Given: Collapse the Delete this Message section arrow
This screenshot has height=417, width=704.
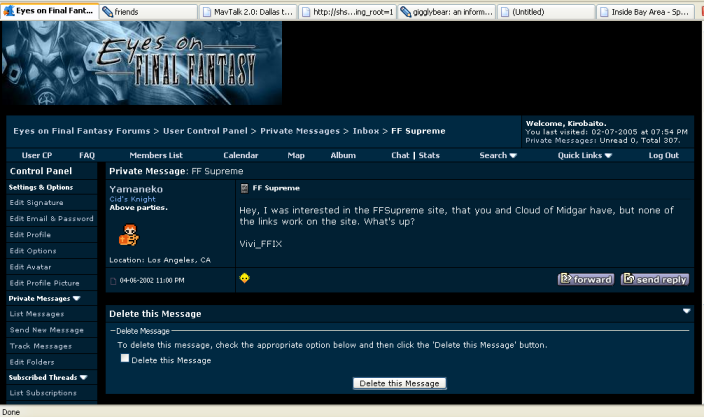Looking at the screenshot, I should click(x=686, y=311).
